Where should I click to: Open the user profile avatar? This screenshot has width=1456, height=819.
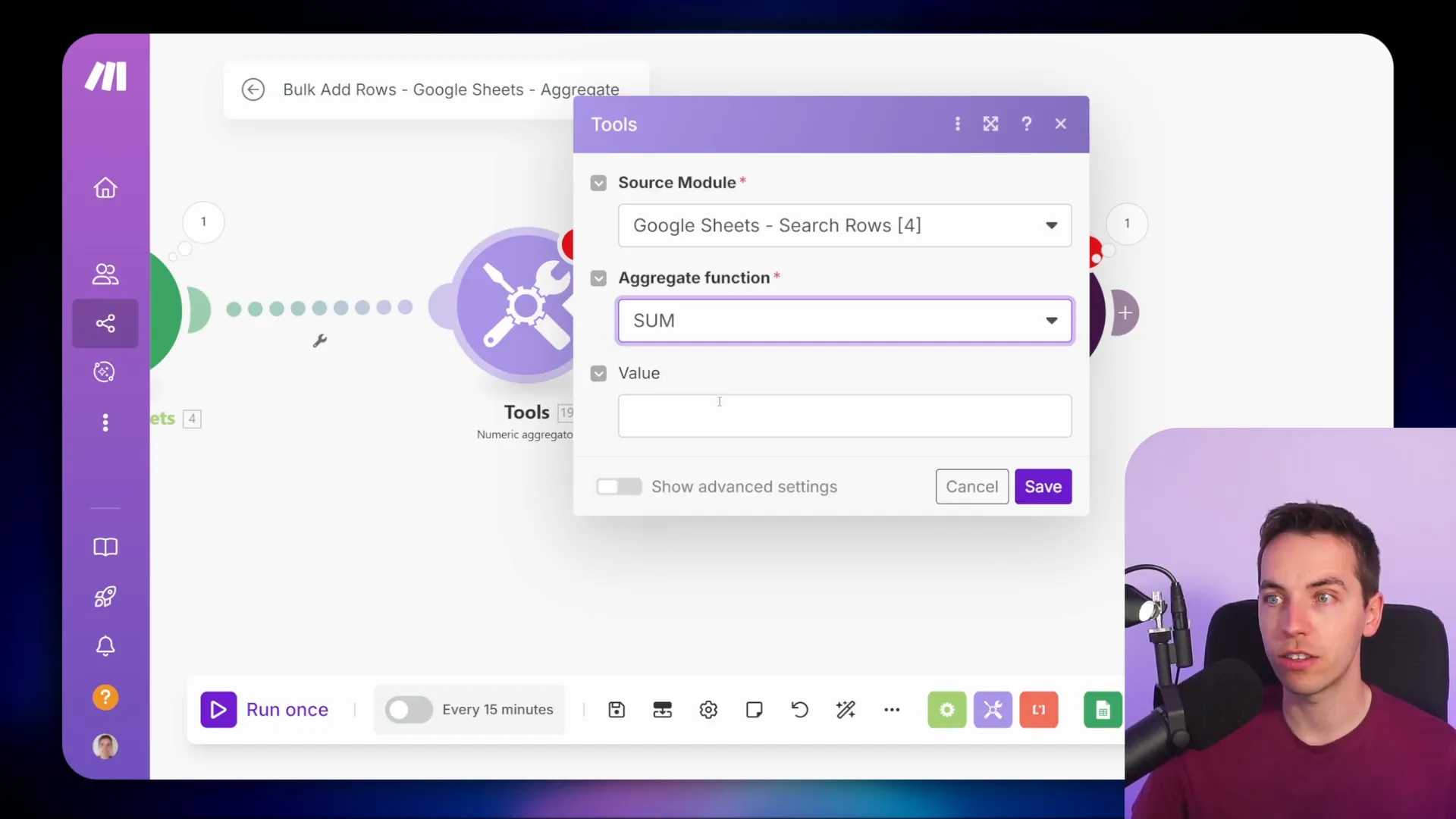(105, 746)
